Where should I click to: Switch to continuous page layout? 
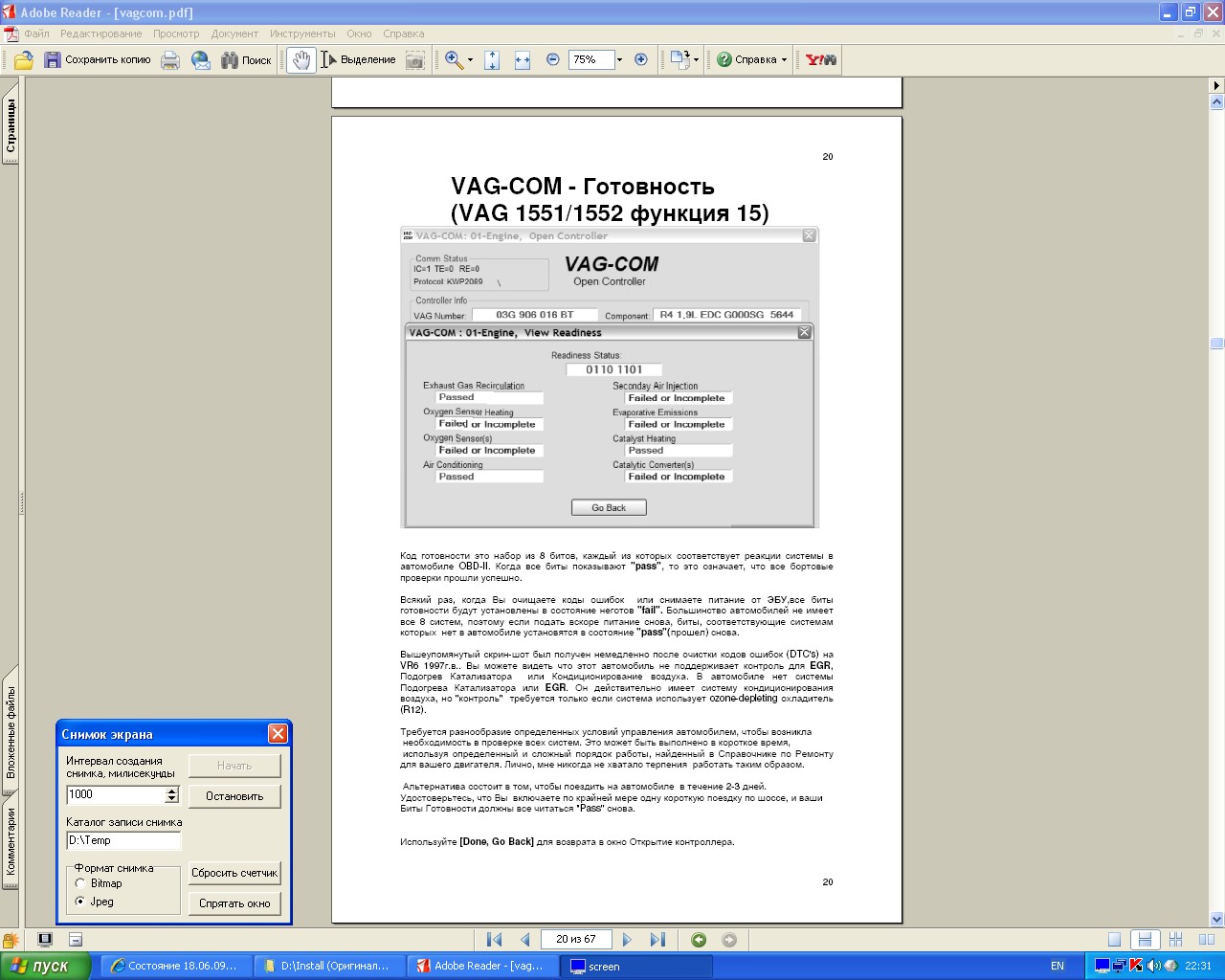[x=1143, y=940]
